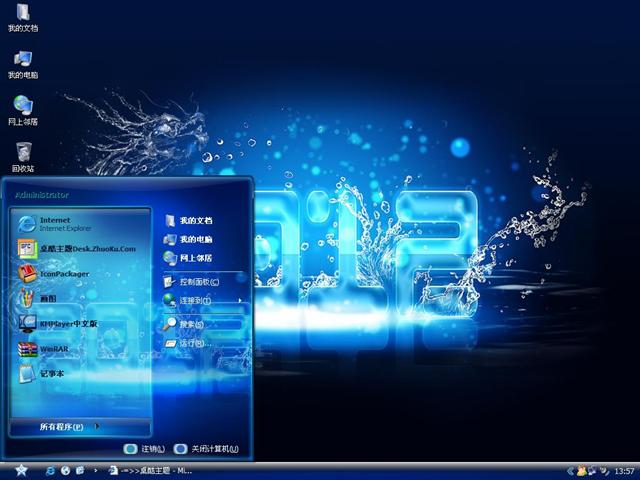Open the 画图 (Paint) program

pos(48,299)
